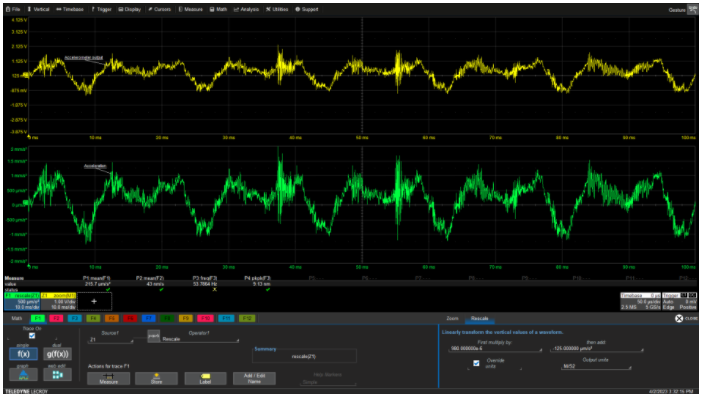Choose the single f(x) function mode

coord(23,354)
